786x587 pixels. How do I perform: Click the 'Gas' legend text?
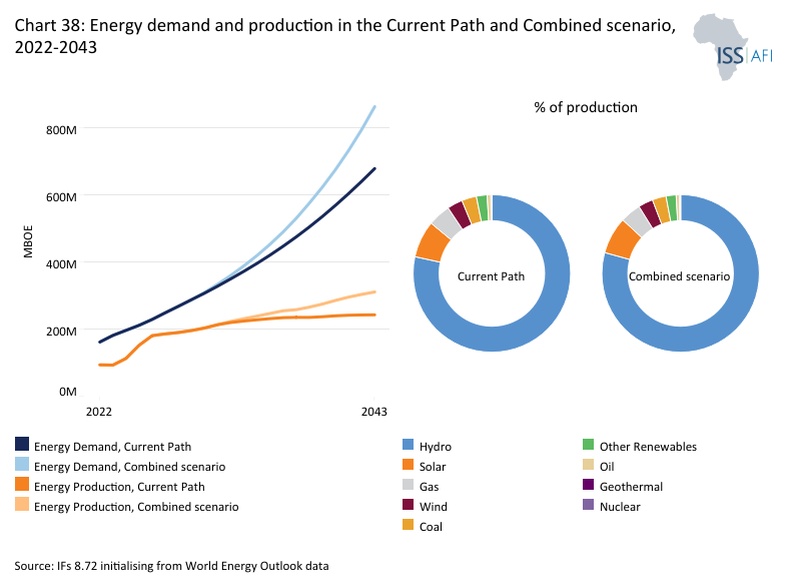(x=429, y=487)
